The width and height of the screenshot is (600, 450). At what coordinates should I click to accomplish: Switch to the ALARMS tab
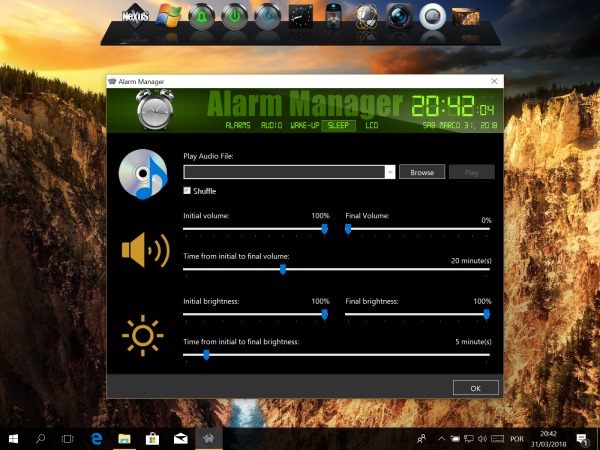237,126
